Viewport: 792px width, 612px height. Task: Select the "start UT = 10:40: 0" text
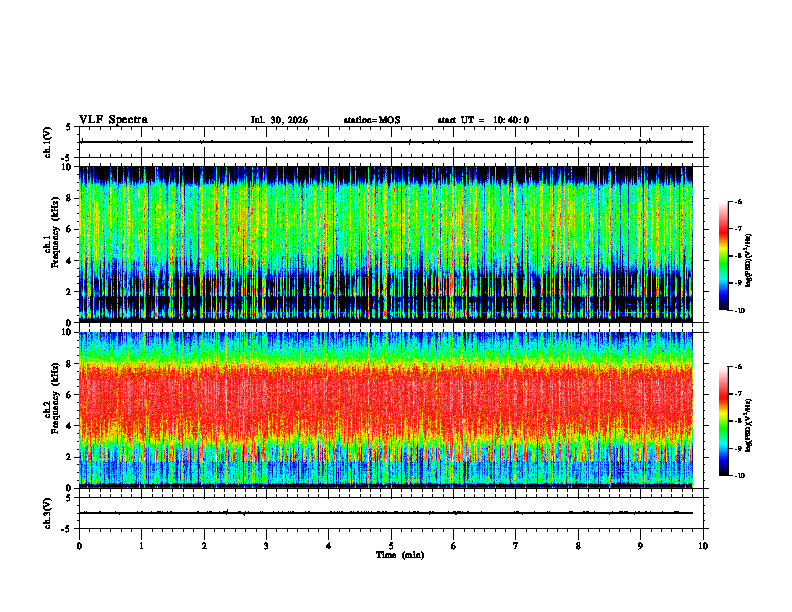[483, 120]
